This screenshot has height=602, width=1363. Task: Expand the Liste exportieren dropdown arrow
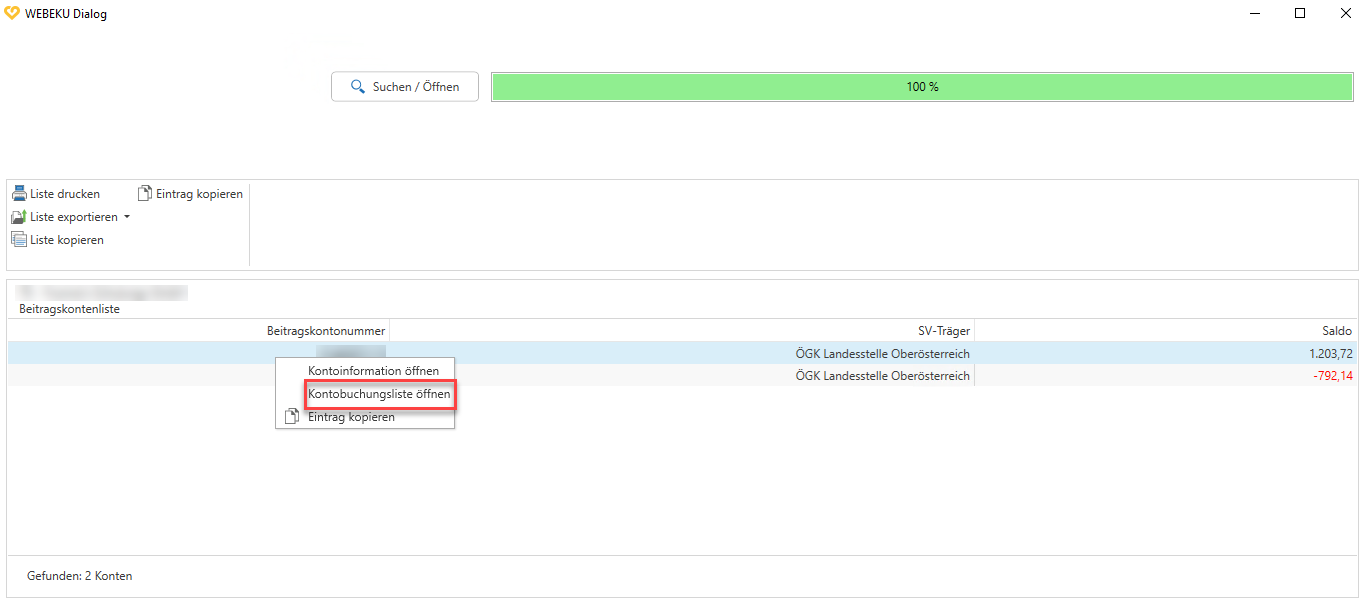127,217
